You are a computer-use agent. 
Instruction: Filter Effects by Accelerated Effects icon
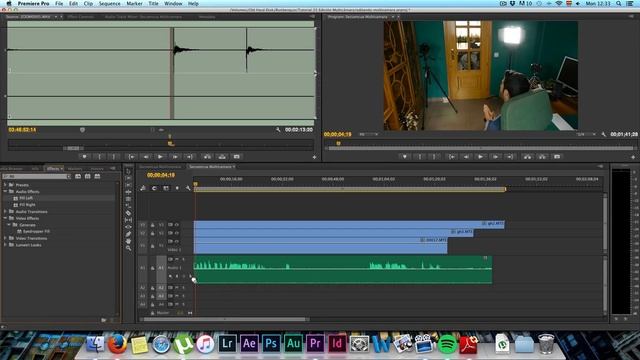coord(78,176)
